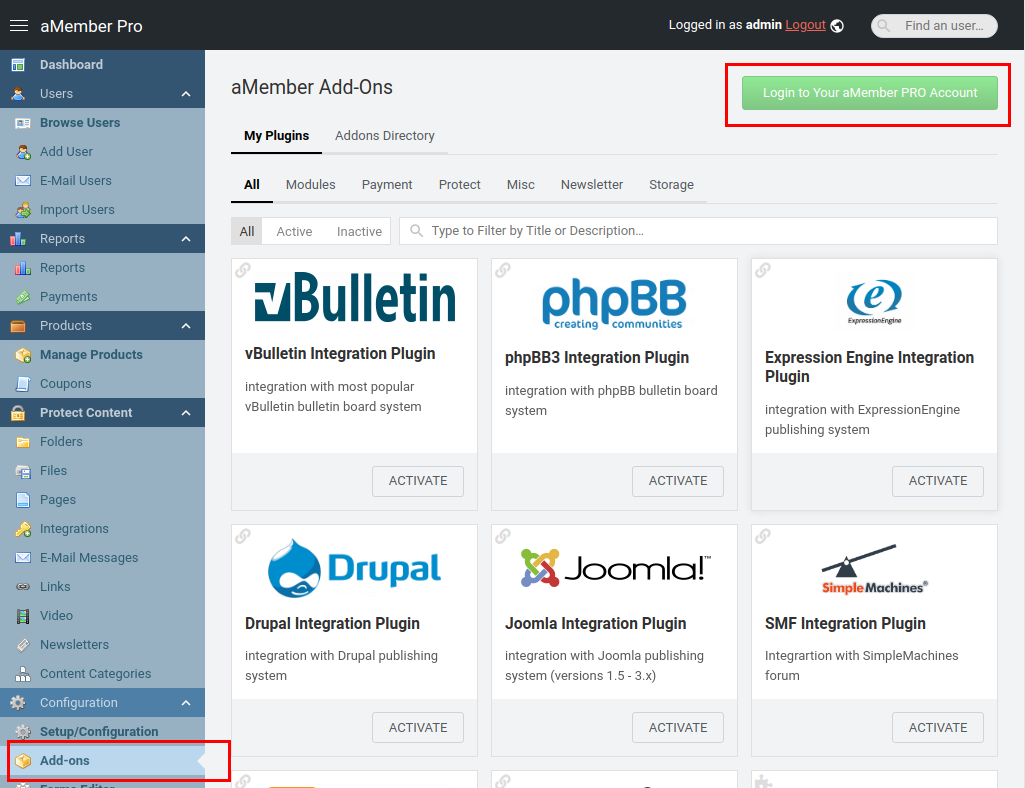The width and height of the screenshot is (1025, 788).
Task: Click Login to Your aMember PRO Account
Action: [869, 93]
